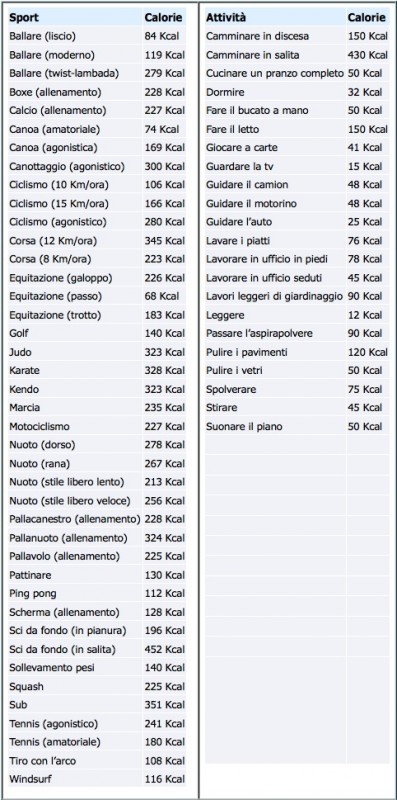The height and width of the screenshot is (800, 397).
Task: Select the Canottaggio (agonistico) row
Action: point(97,166)
